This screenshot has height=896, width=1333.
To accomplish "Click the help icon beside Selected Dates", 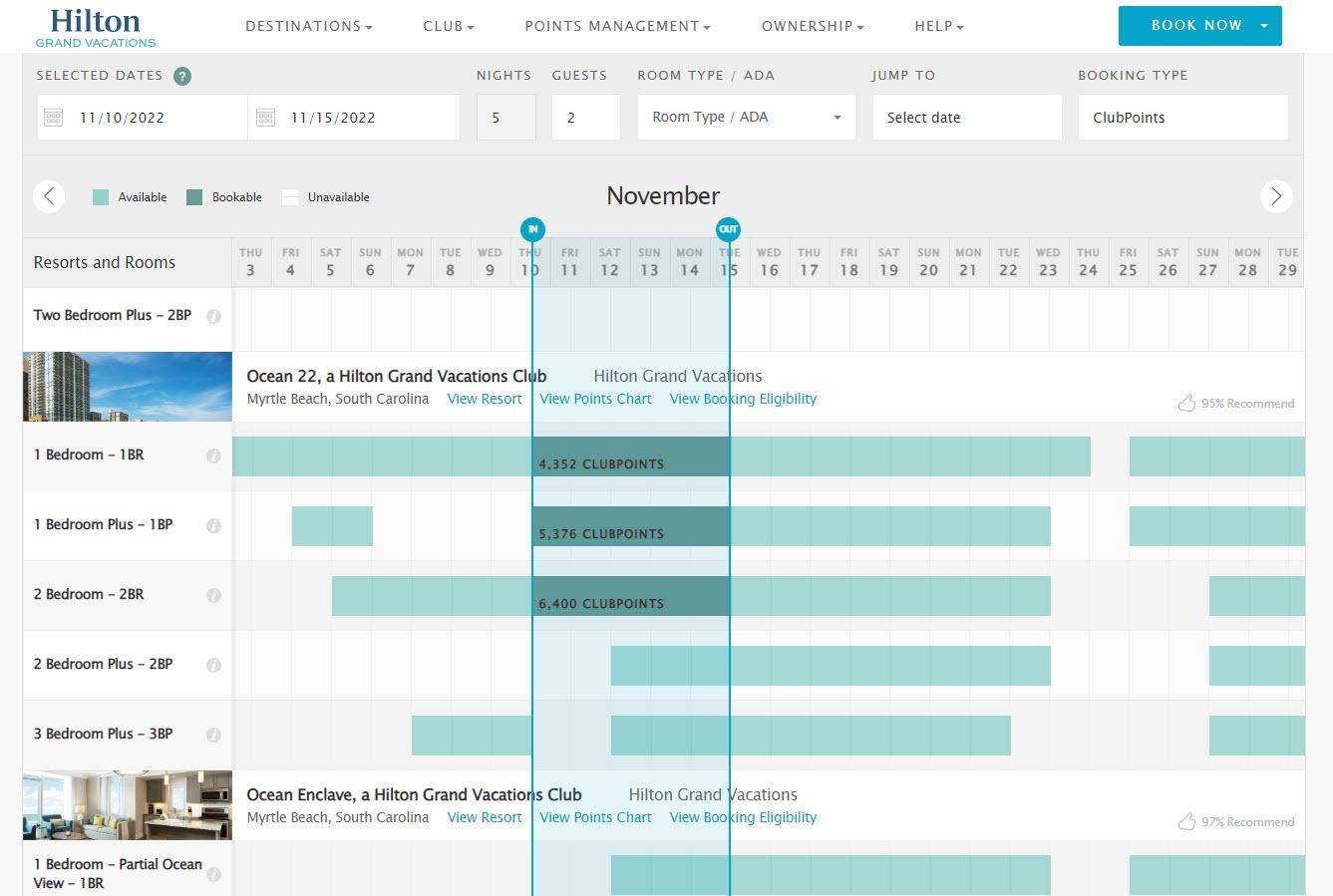I will coord(182,76).
